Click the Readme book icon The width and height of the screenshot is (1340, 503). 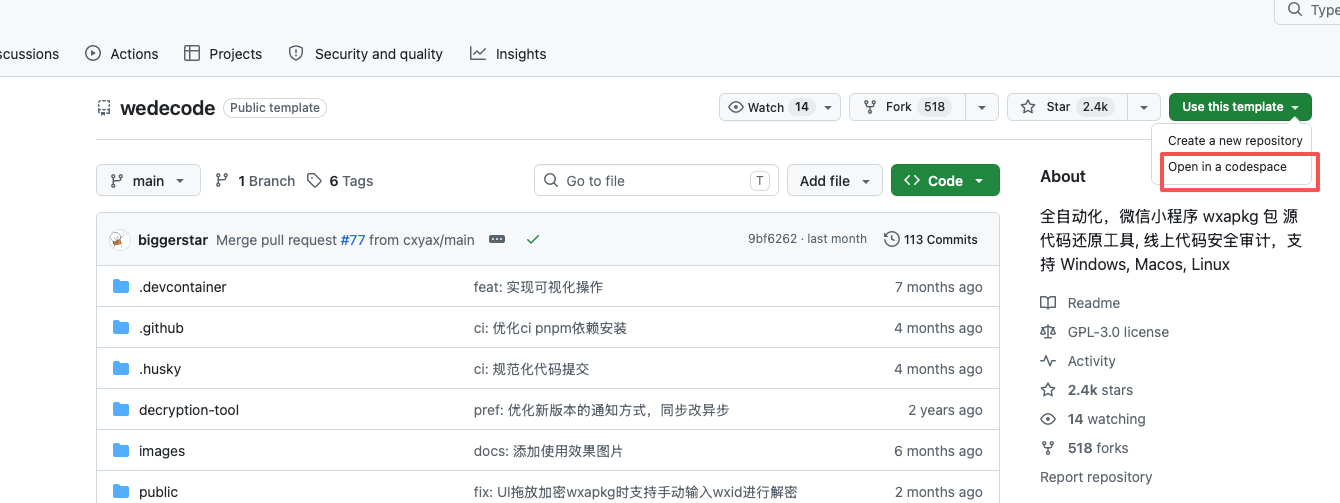[1048, 303]
